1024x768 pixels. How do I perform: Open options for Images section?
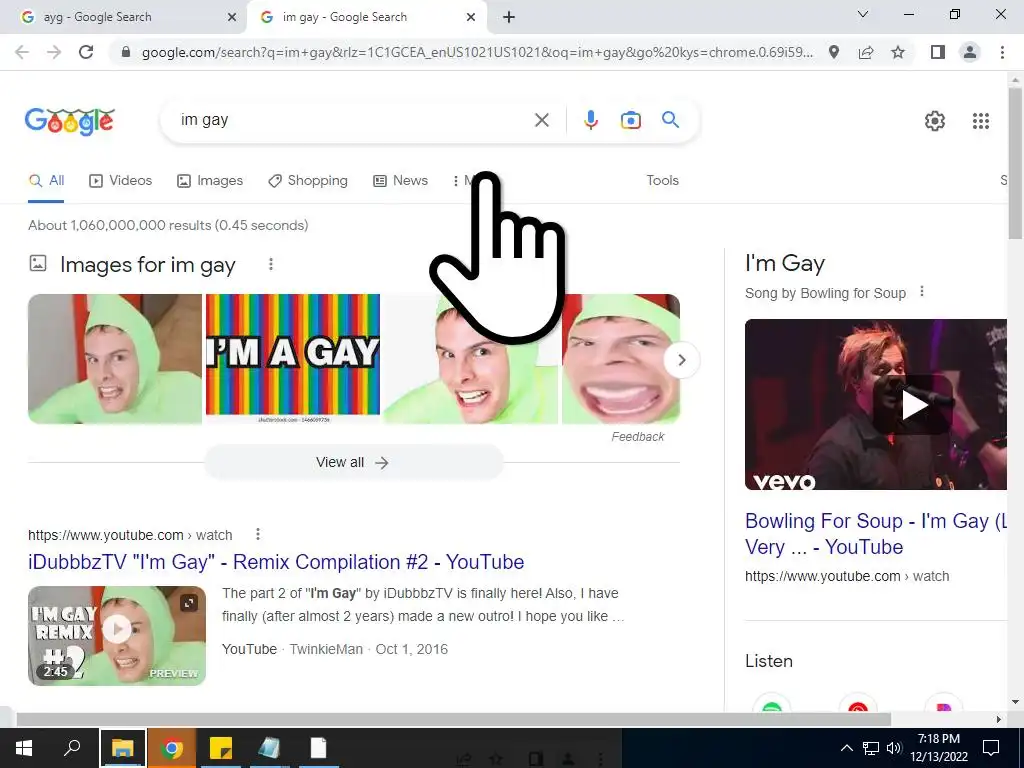point(271,264)
